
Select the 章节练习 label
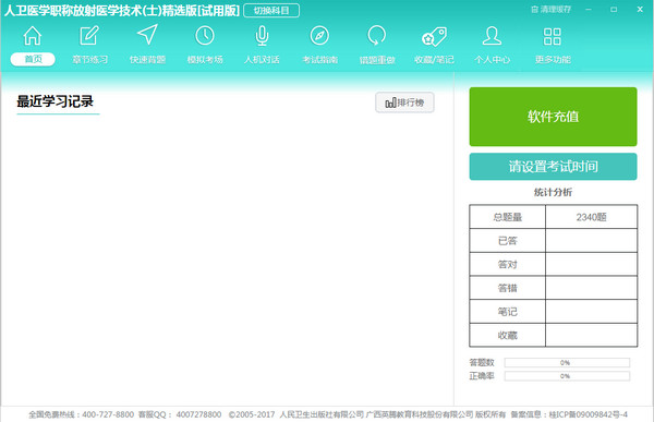tap(89, 59)
